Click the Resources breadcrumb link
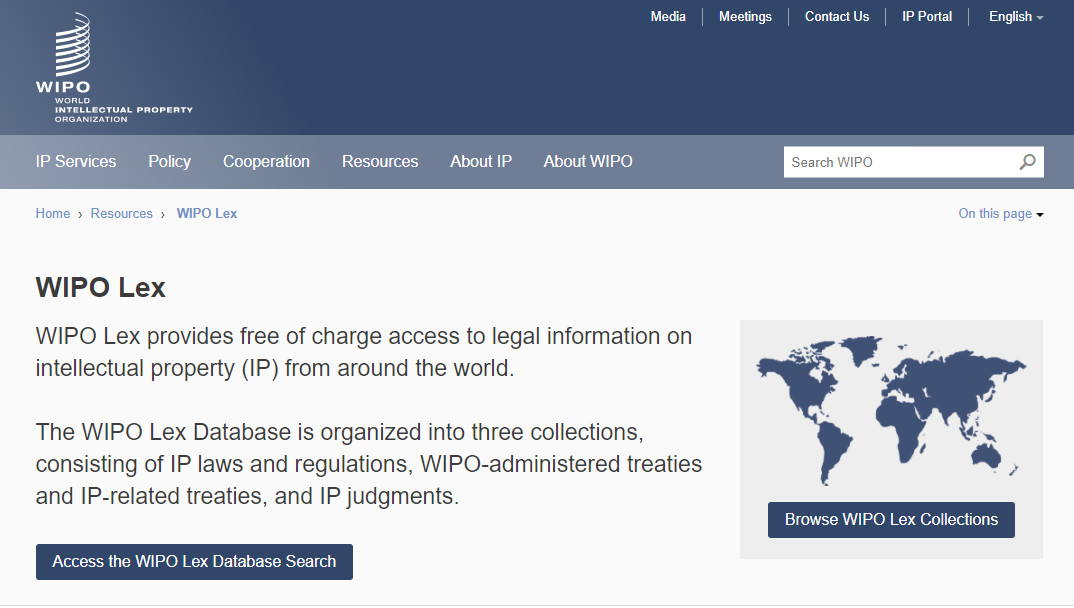1074x608 pixels. click(121, 214)
